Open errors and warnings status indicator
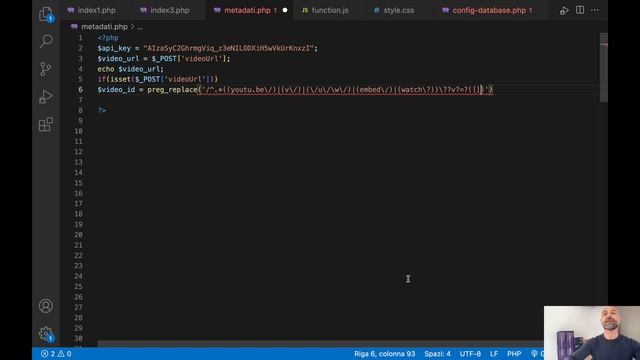 (56, 354)
